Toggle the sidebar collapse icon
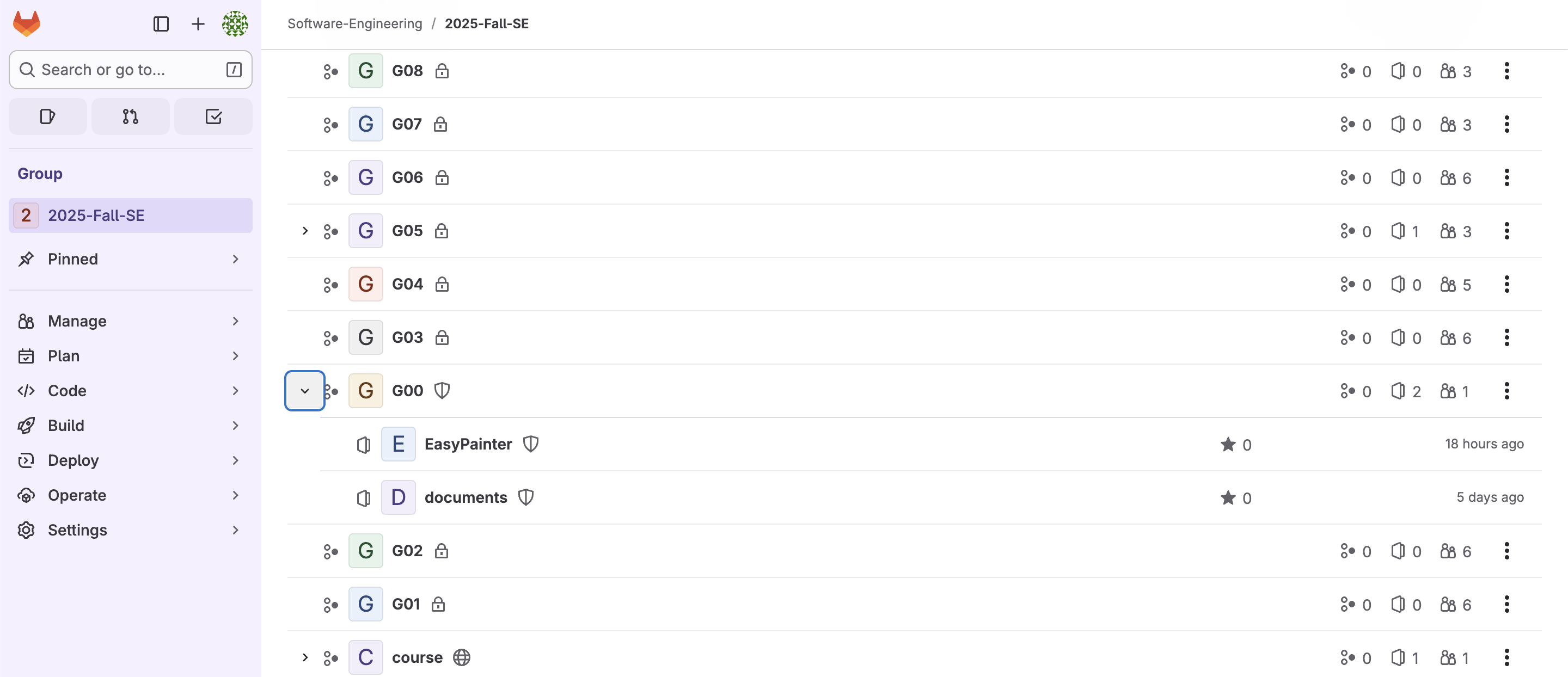Image resolution: width=1568 pixels, height=677 pixels. pyautogui.click(x=161, y=24)
